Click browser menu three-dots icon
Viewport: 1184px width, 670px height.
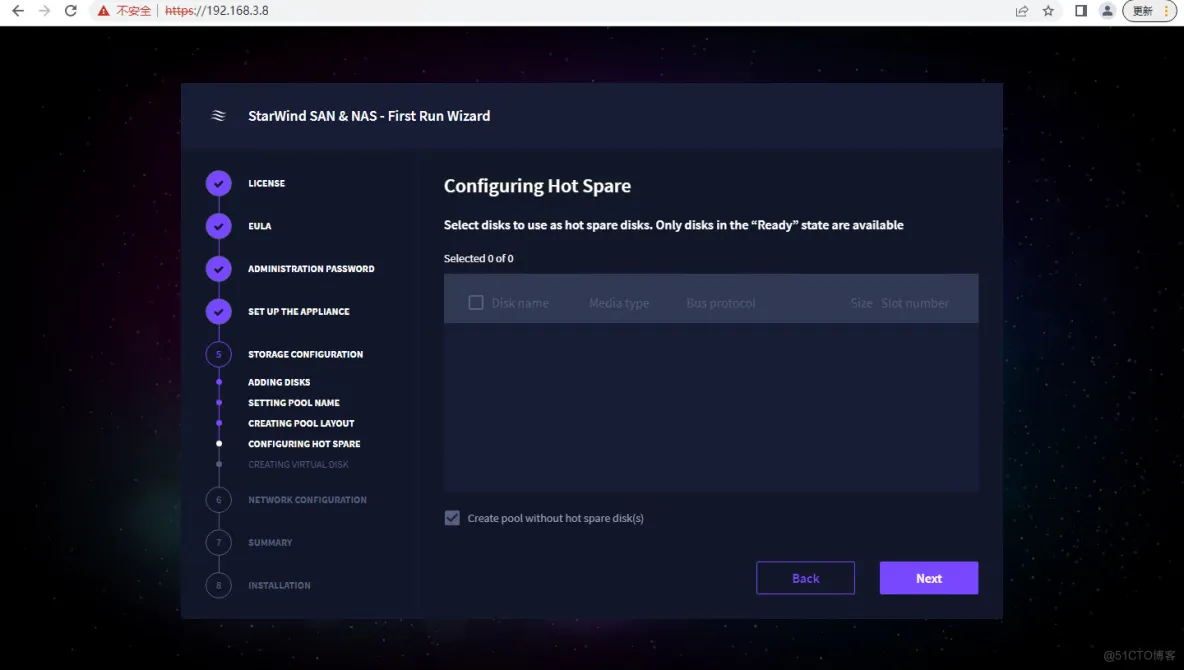click(1167, 11)
